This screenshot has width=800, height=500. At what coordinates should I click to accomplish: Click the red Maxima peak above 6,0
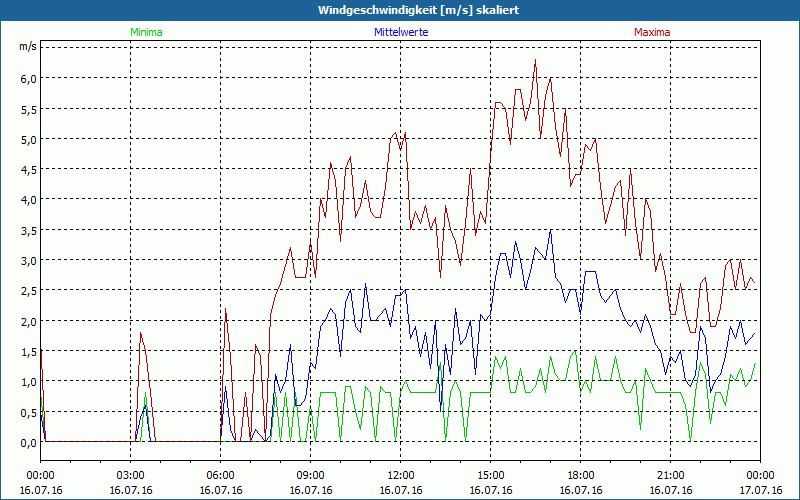click(x=535, y=60)
